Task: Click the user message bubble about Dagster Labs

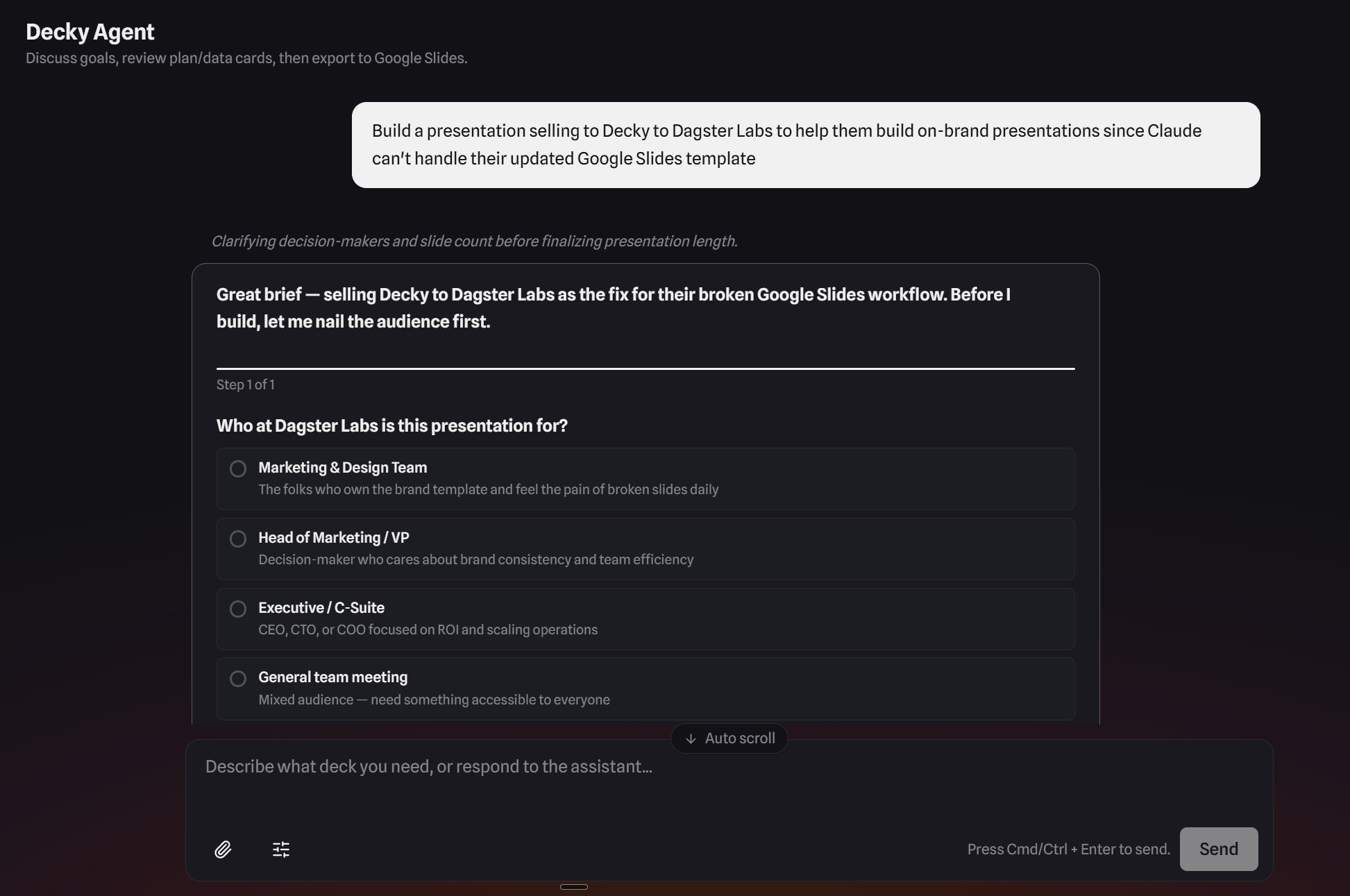Action: [x=805, y=145]
